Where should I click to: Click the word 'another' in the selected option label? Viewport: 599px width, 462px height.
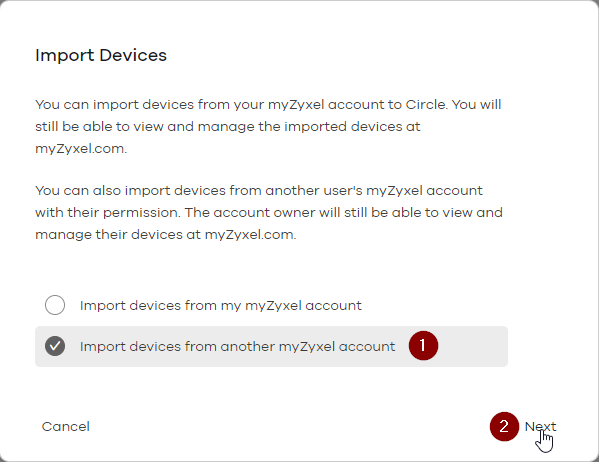[248, 346]
